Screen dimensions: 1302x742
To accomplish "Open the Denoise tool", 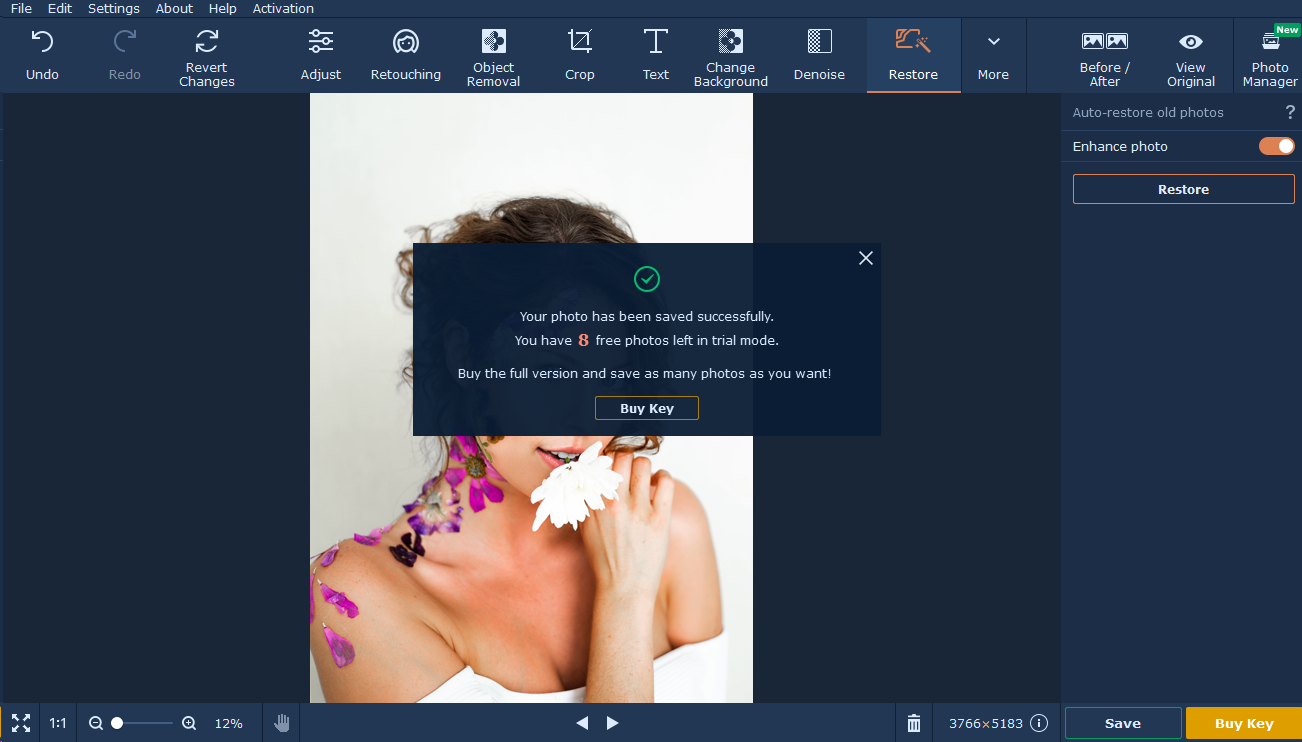I will (819, 55).
